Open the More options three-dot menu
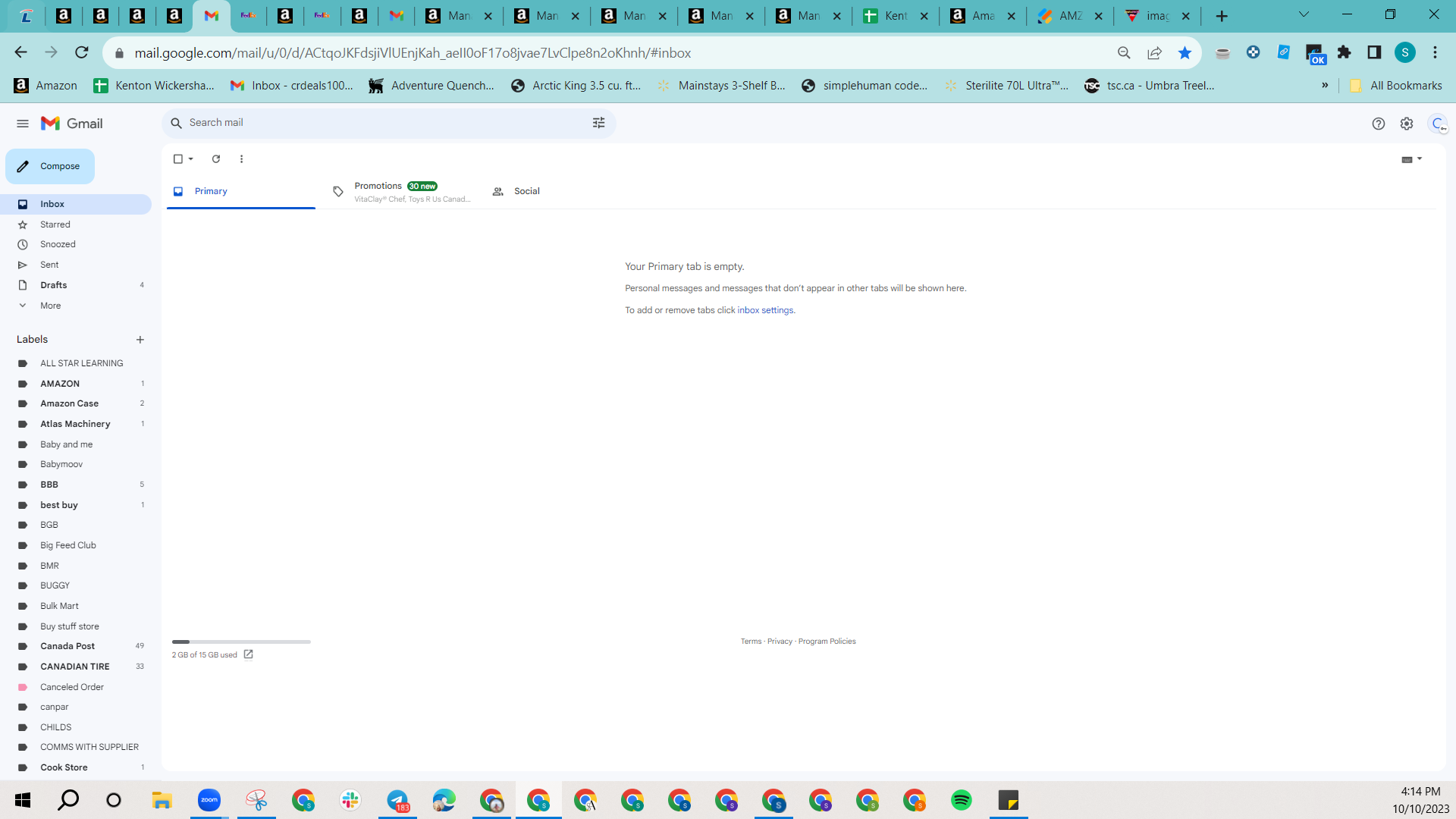This screenshot has width=1456, height=819. click(x=242, y=159)
